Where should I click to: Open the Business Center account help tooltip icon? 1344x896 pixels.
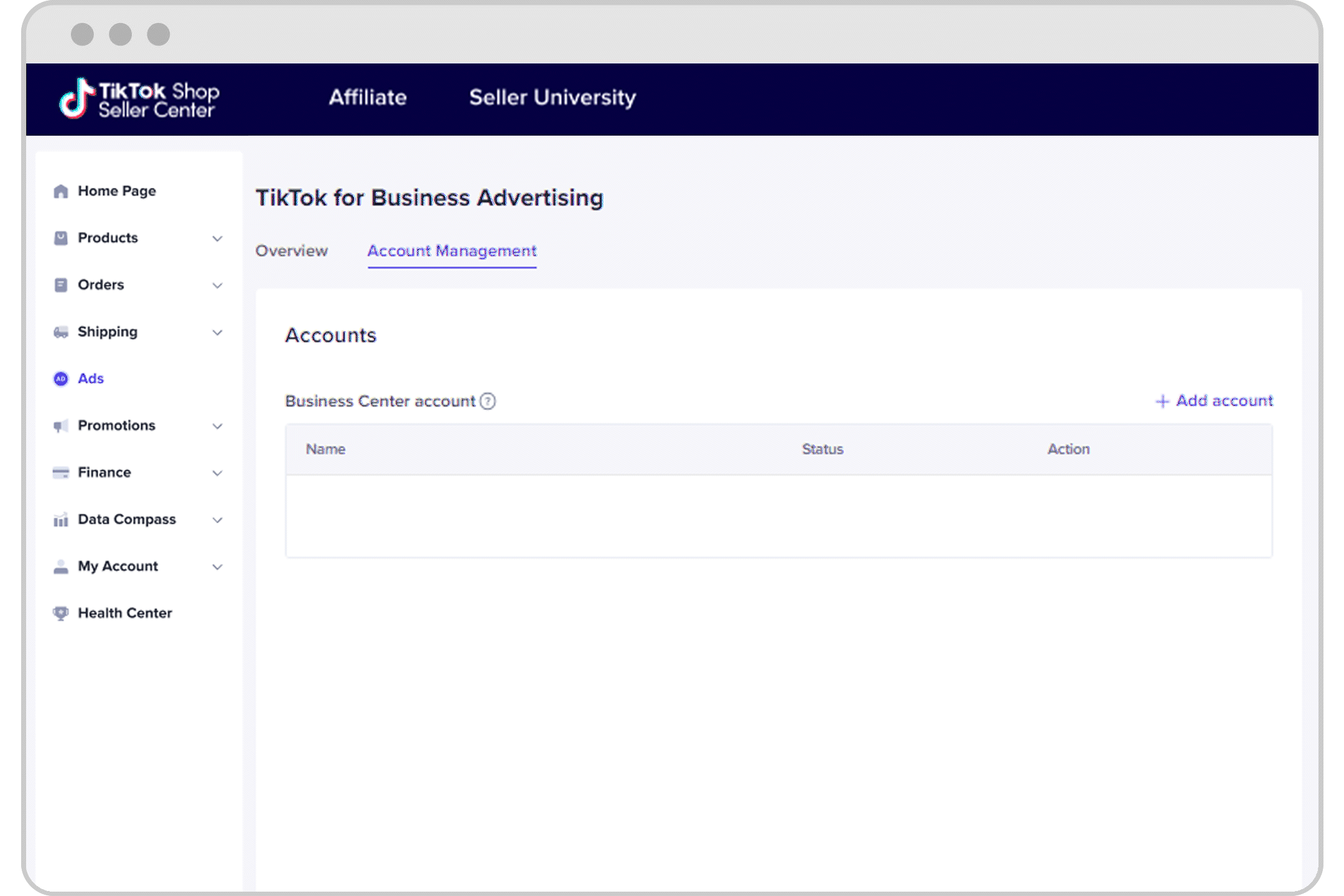[x=488, y=401]
